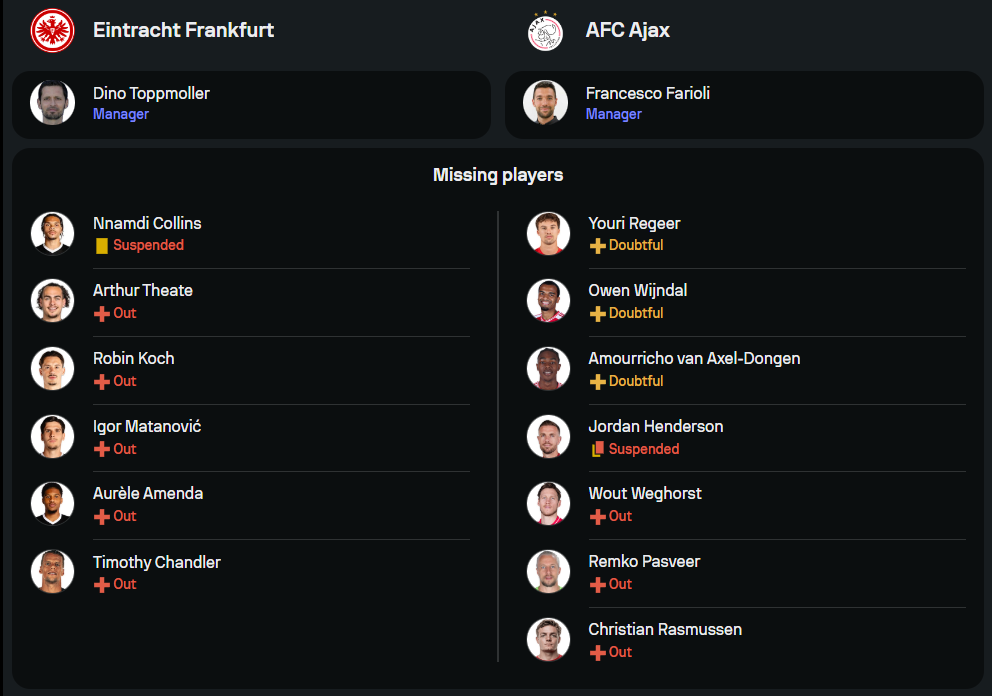Screen dimensions: 992x696
Task: View Amourricho van Axel-Dongen's player page
Action: coord(694,358)
